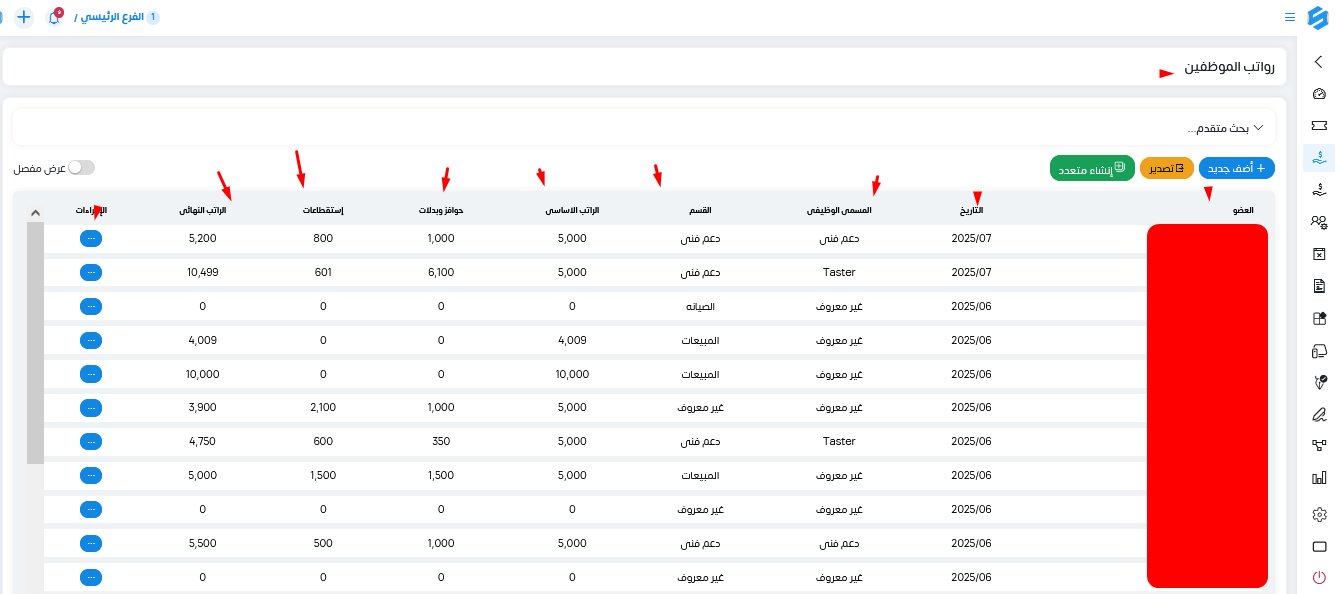The width and height of the screenshot is (1339, 594).
Task: Open the signature pen sidebar icon
Action: [x=1318, y=414]
